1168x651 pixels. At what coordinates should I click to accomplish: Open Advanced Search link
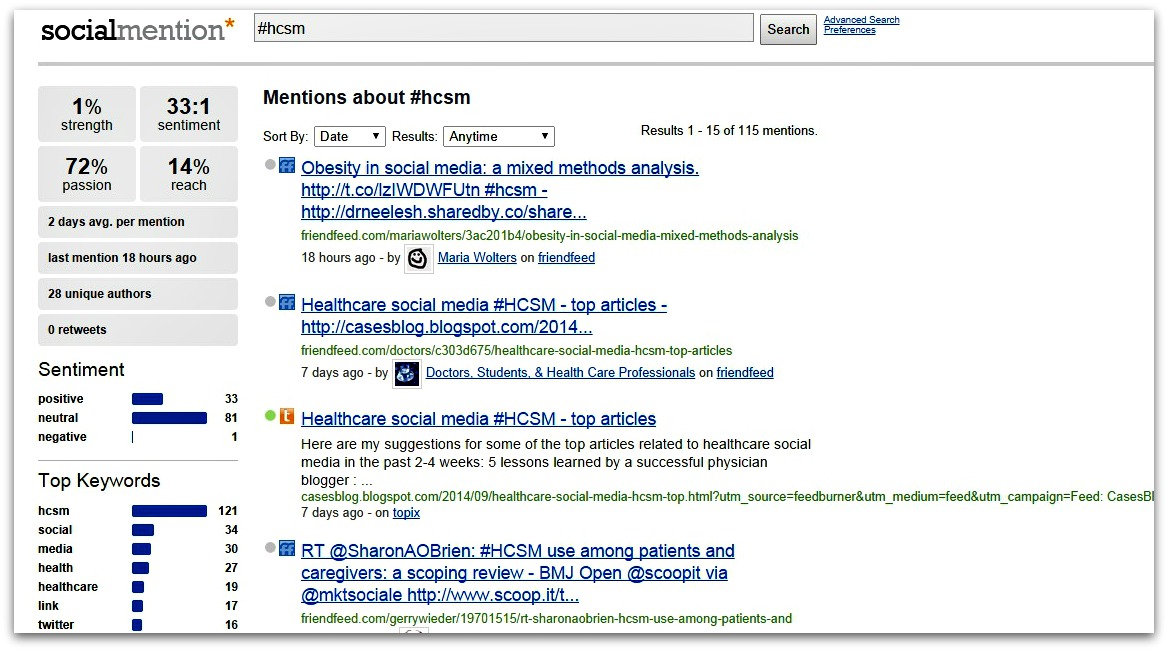pyautogui.click(x=861, y=19)
